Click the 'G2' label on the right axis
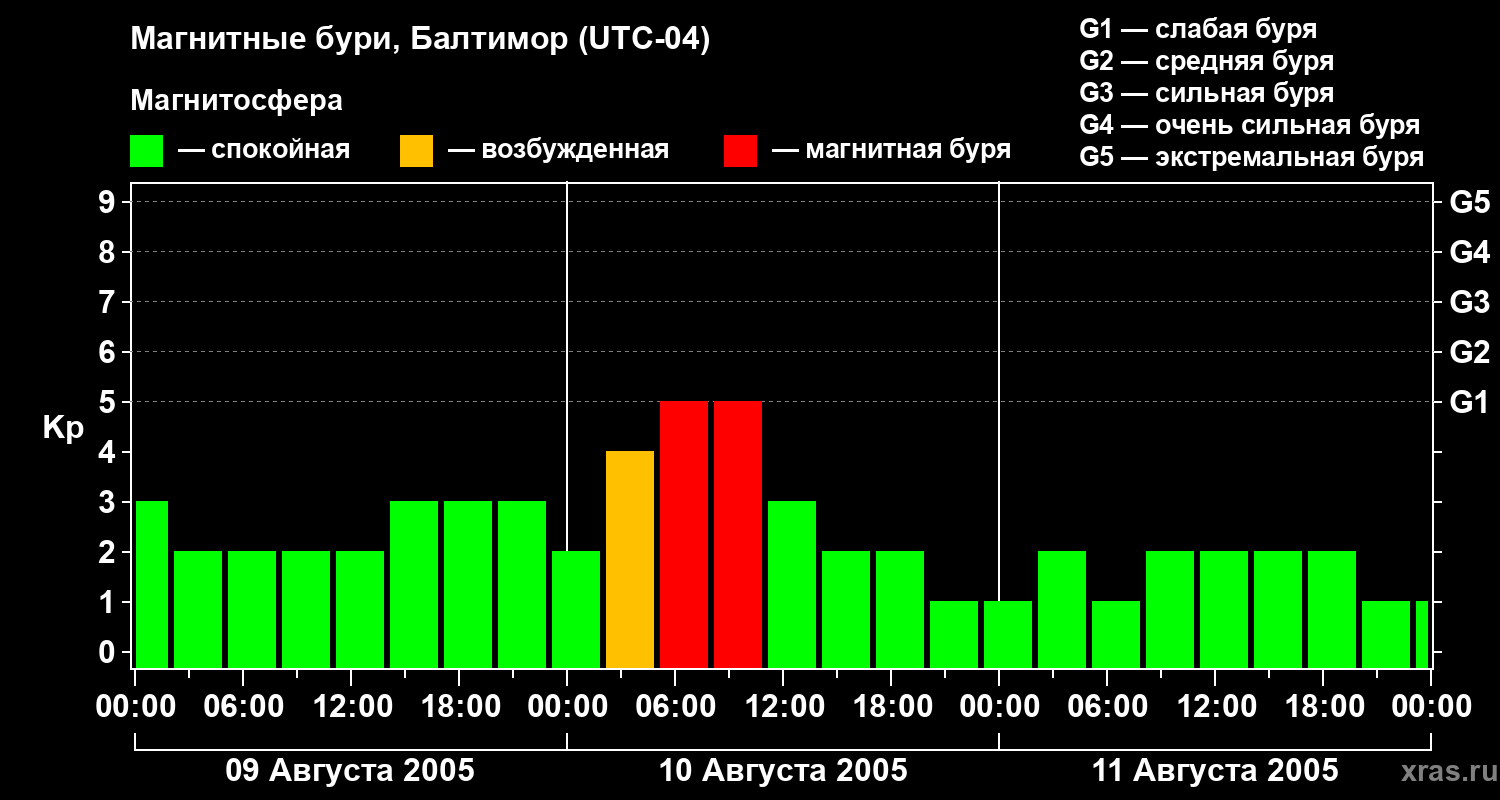1500x800 pixels. point(1469,352)
